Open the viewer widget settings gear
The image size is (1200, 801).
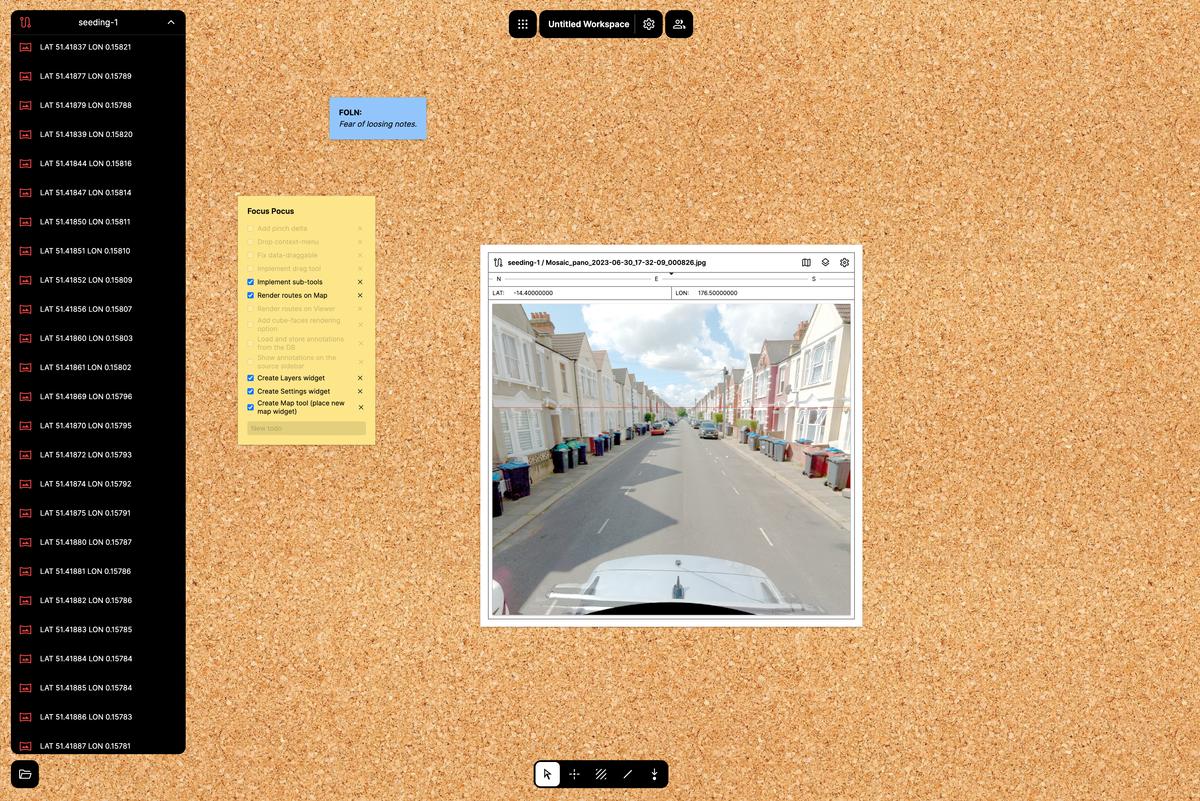(844, 262)
